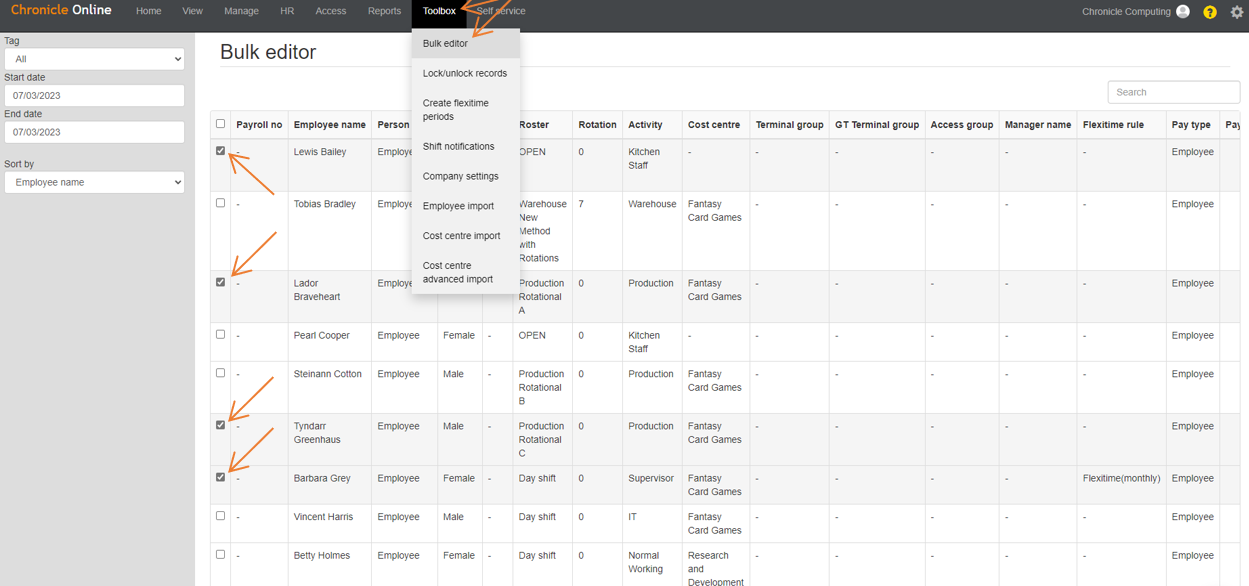
Task: Click the user profile avatar icon
Action: 1183,12
